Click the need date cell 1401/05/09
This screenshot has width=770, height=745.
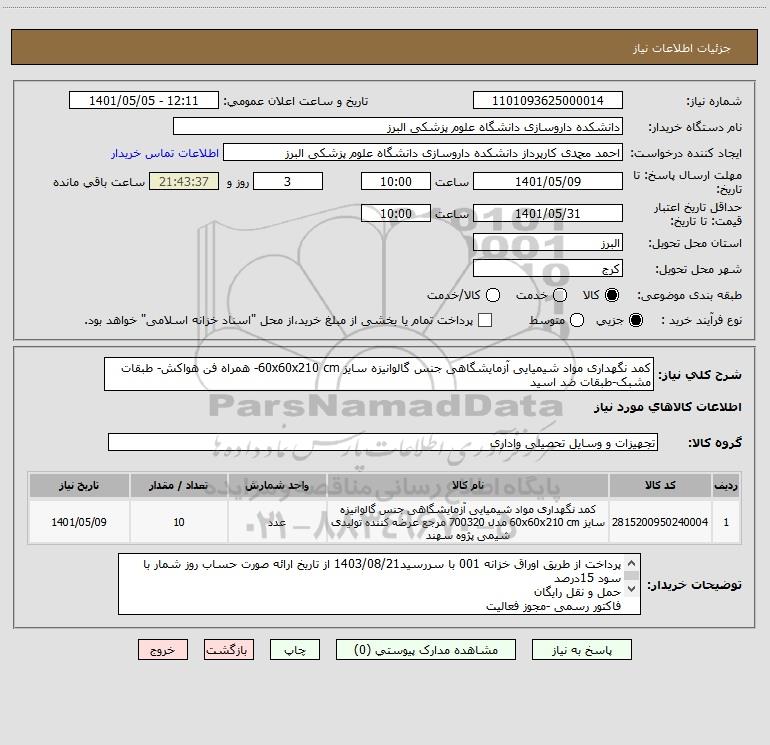tap(79, 522)
